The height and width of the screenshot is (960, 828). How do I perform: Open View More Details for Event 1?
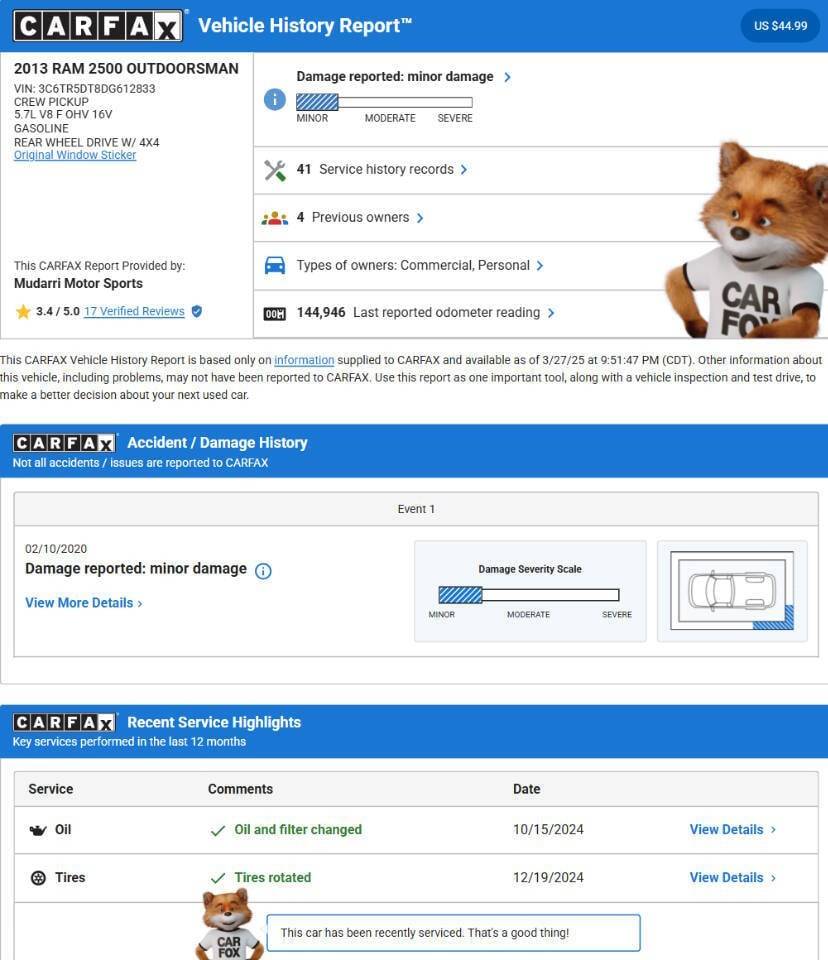pyautogui.click(x=84, y=603)
